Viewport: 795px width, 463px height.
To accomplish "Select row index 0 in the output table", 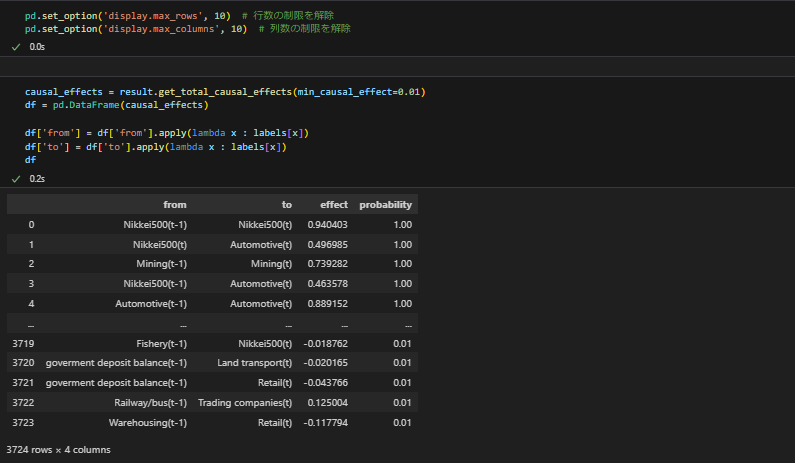I will pos(31,224).
